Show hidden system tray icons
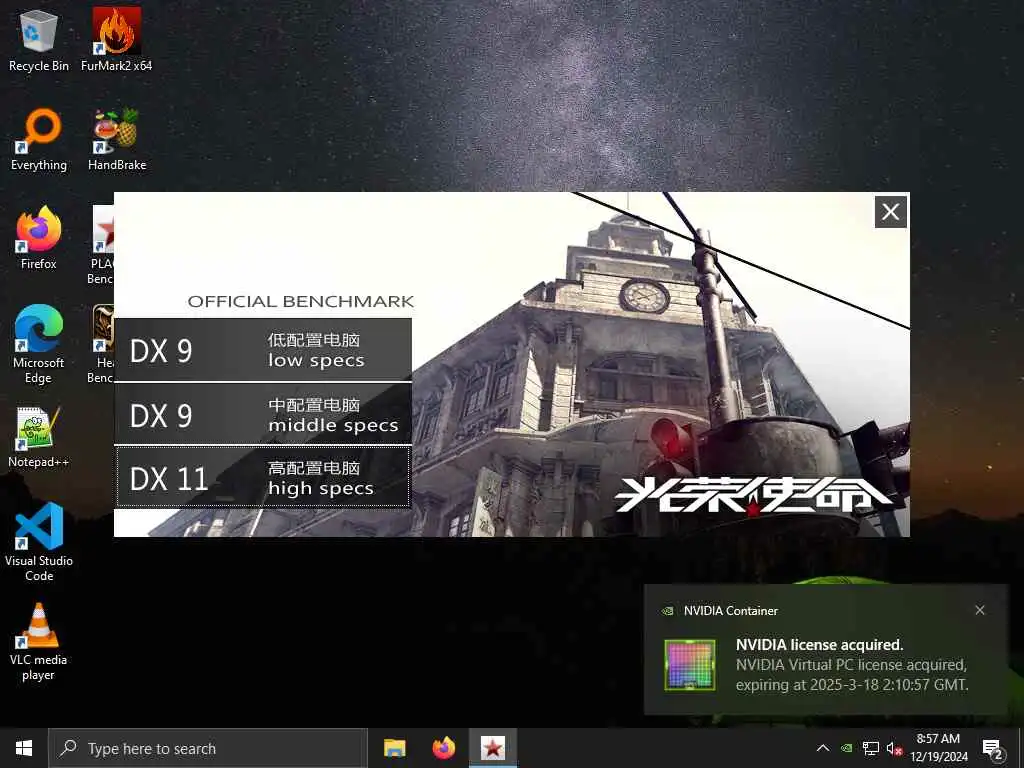Image resolution: width=1024 pixels, height=768 pixels. coord(823,748)
